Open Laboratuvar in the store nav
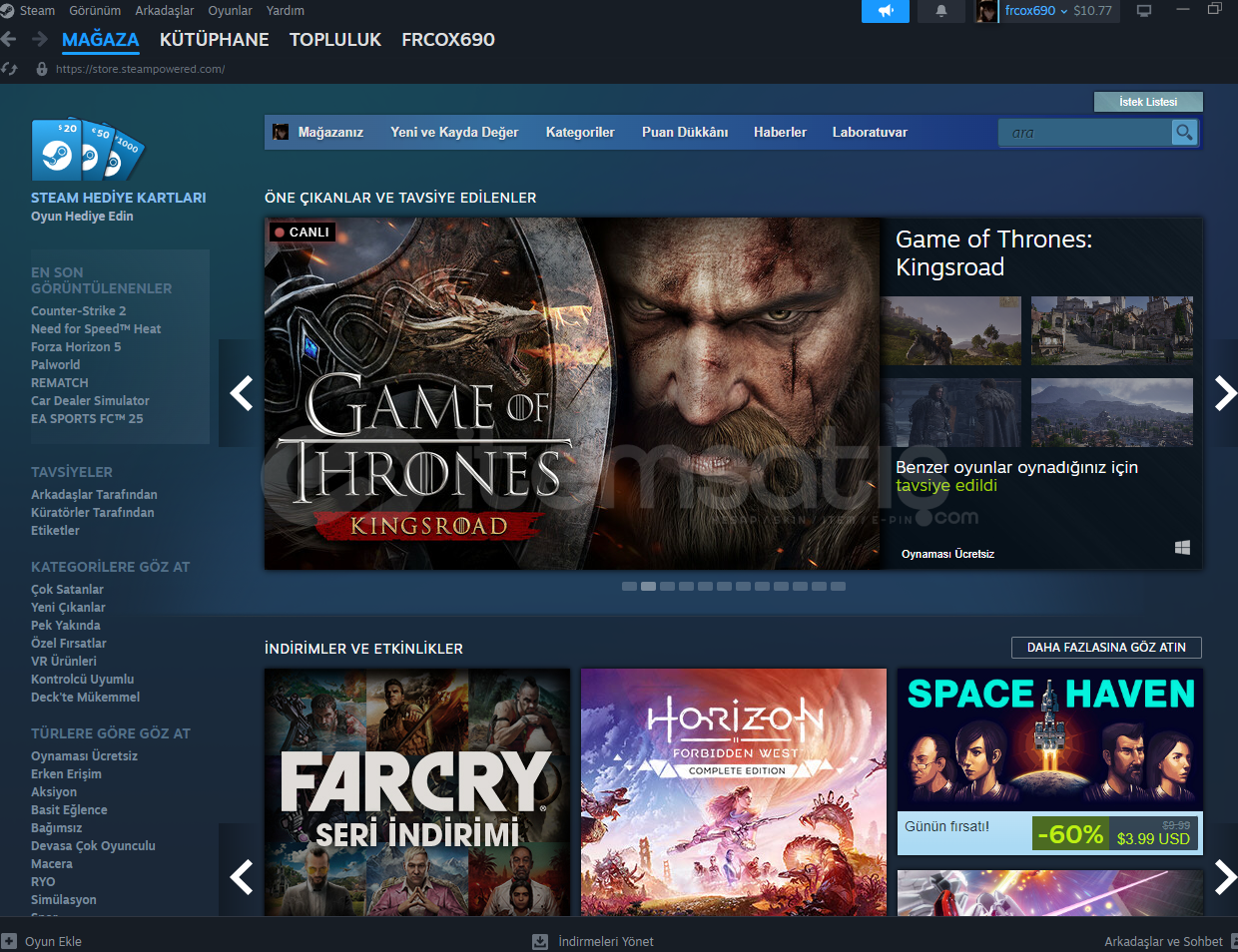This screenshot has width=1238, height=952. 870,132
